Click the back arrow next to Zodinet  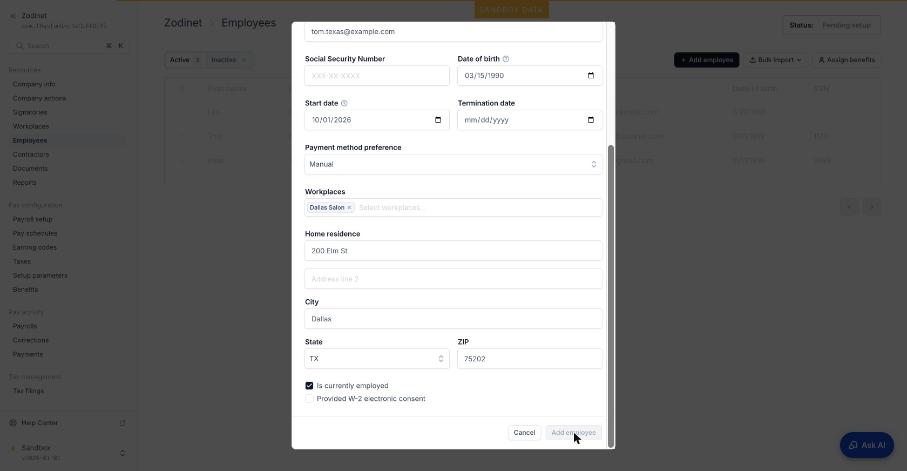coord(13,16)
